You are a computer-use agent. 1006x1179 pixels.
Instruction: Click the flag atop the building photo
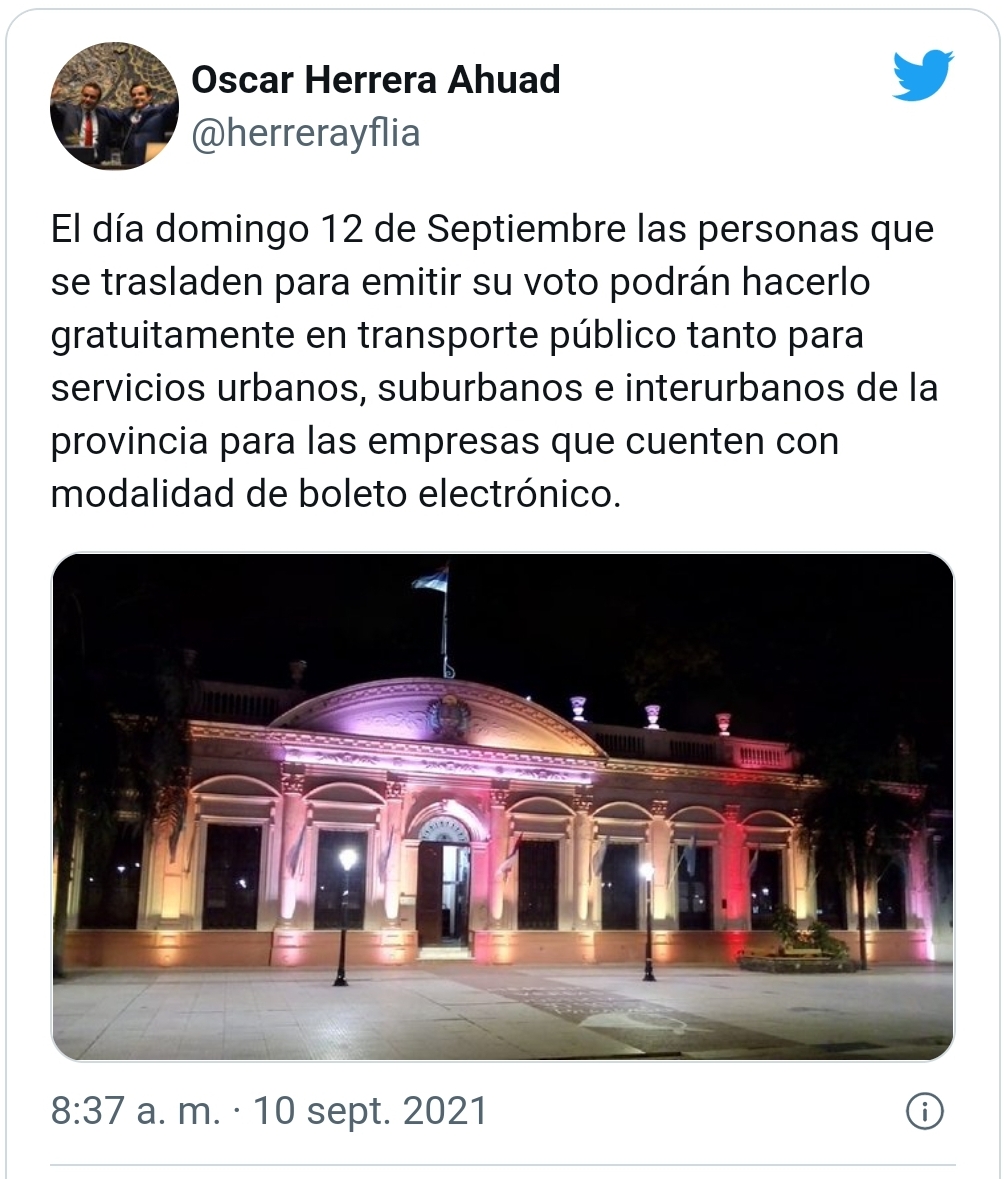tap(430, 579)
